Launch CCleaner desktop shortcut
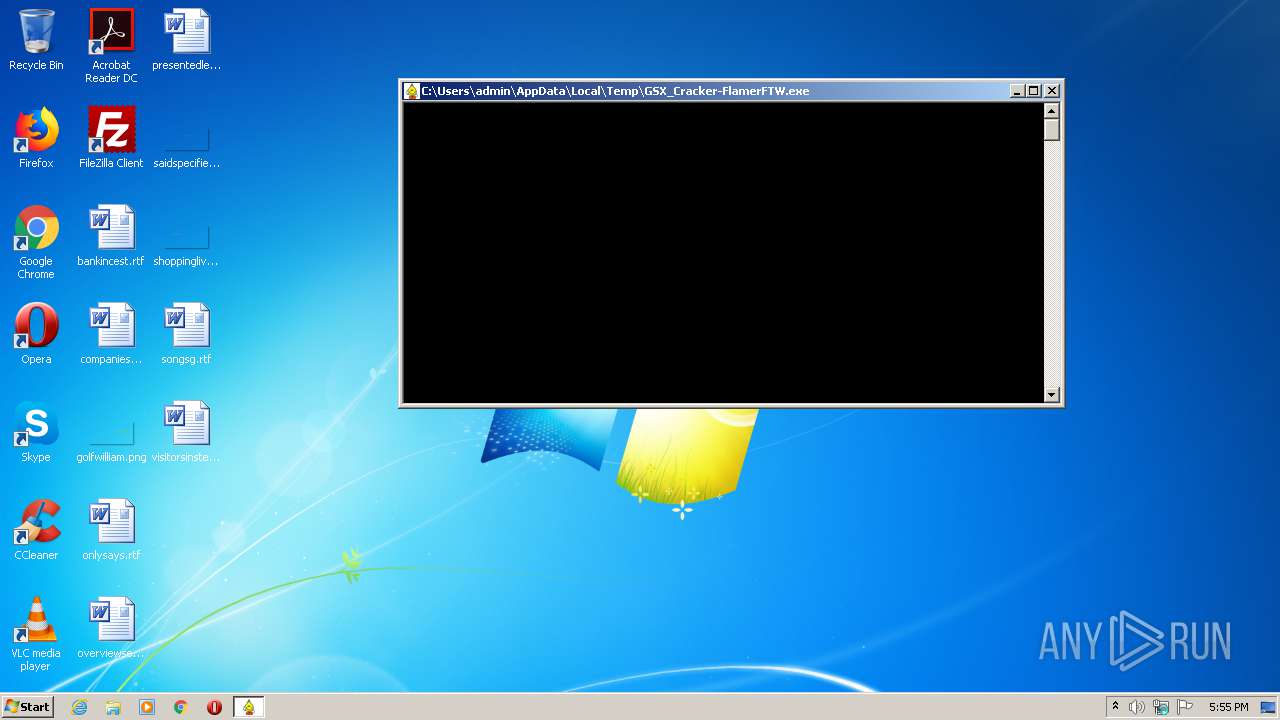The width and height of the screenshot is (1280, 720). click(x=36, y=530)
